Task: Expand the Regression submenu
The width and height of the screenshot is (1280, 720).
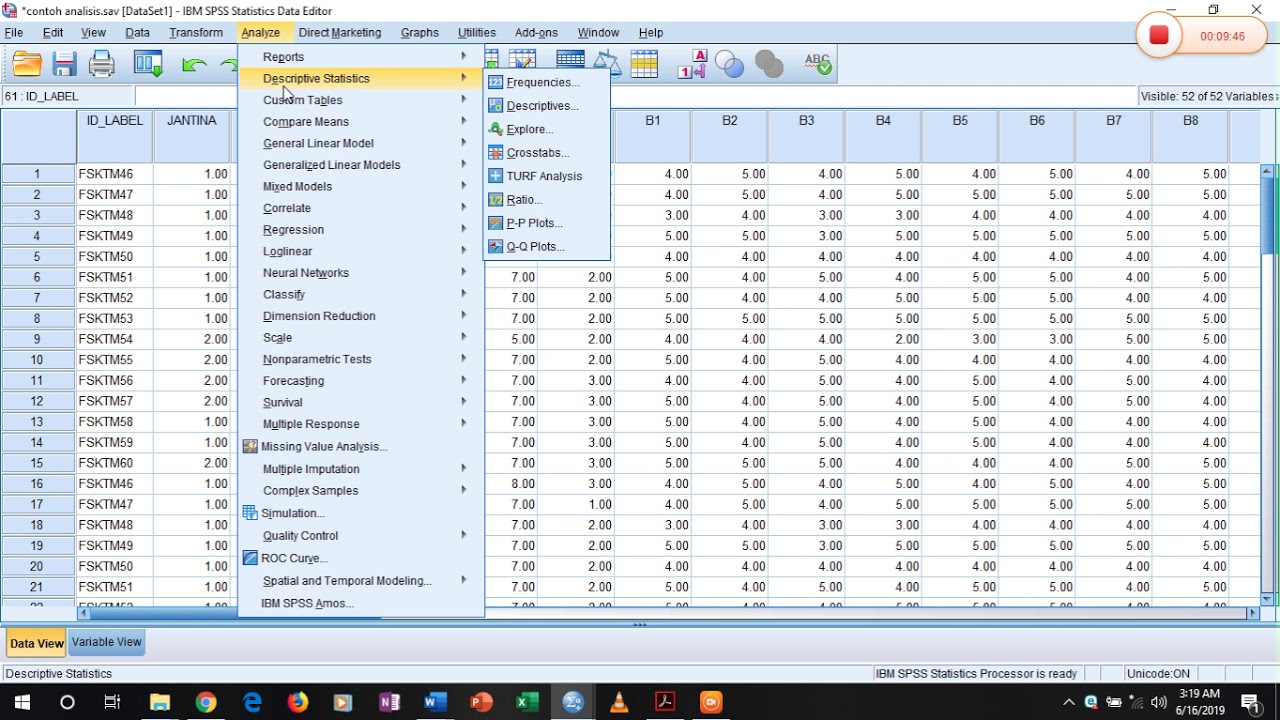Action: (361, 230)
